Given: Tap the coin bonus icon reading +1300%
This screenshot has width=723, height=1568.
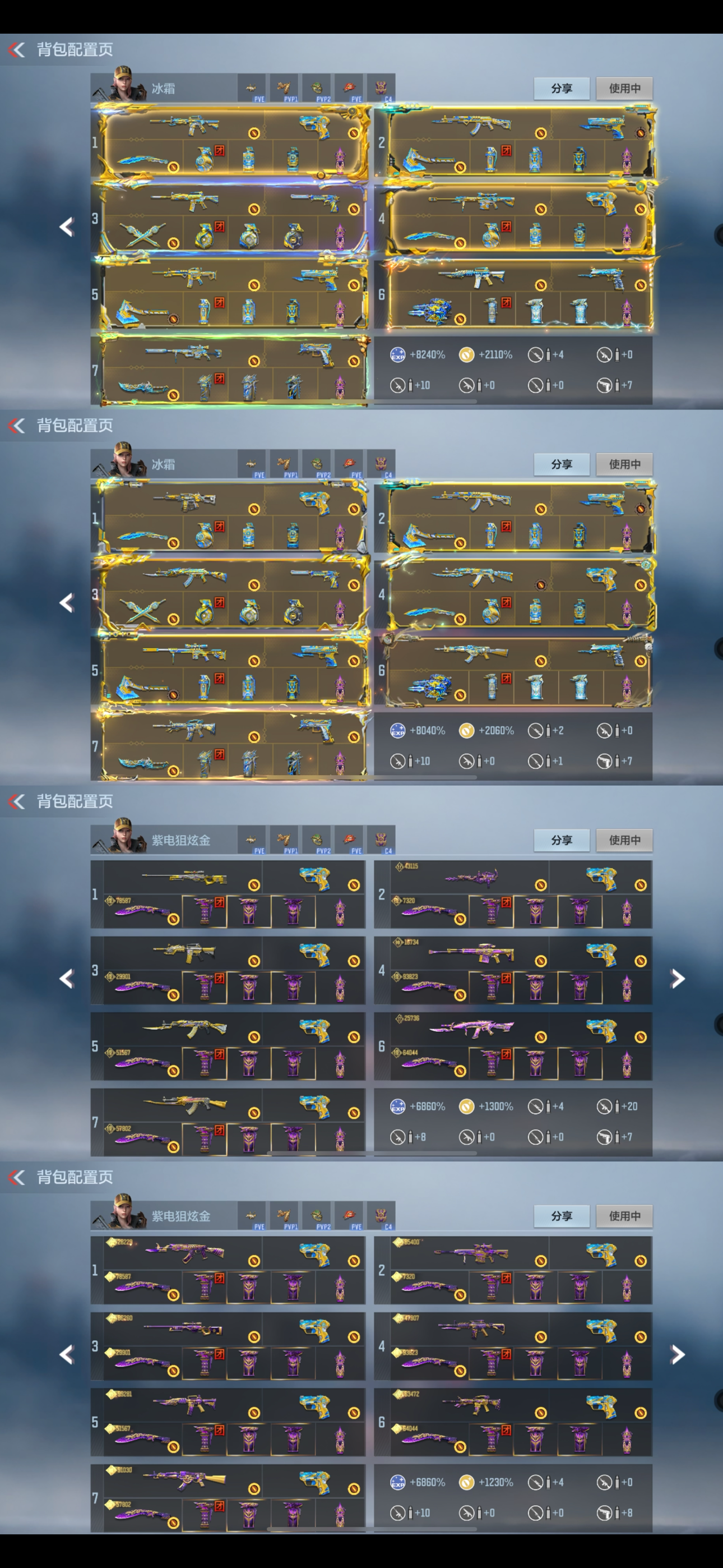Looking at the screenshot, I should (466, 1106).
